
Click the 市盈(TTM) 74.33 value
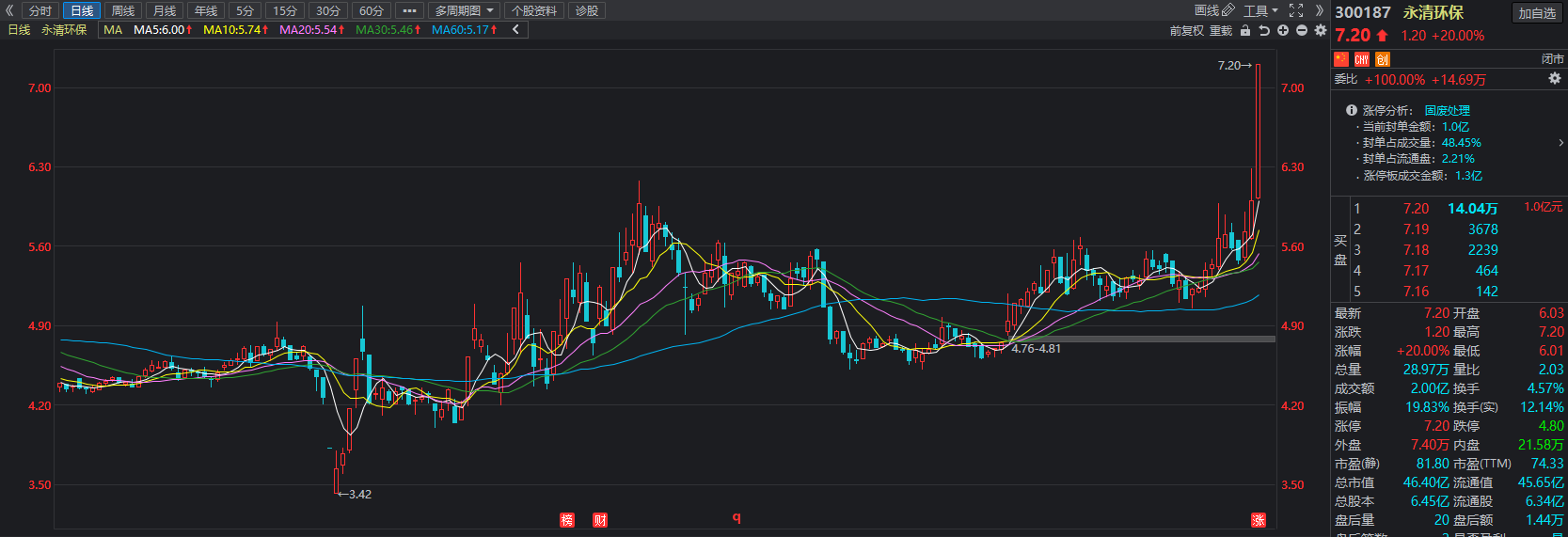point(1547,464)
